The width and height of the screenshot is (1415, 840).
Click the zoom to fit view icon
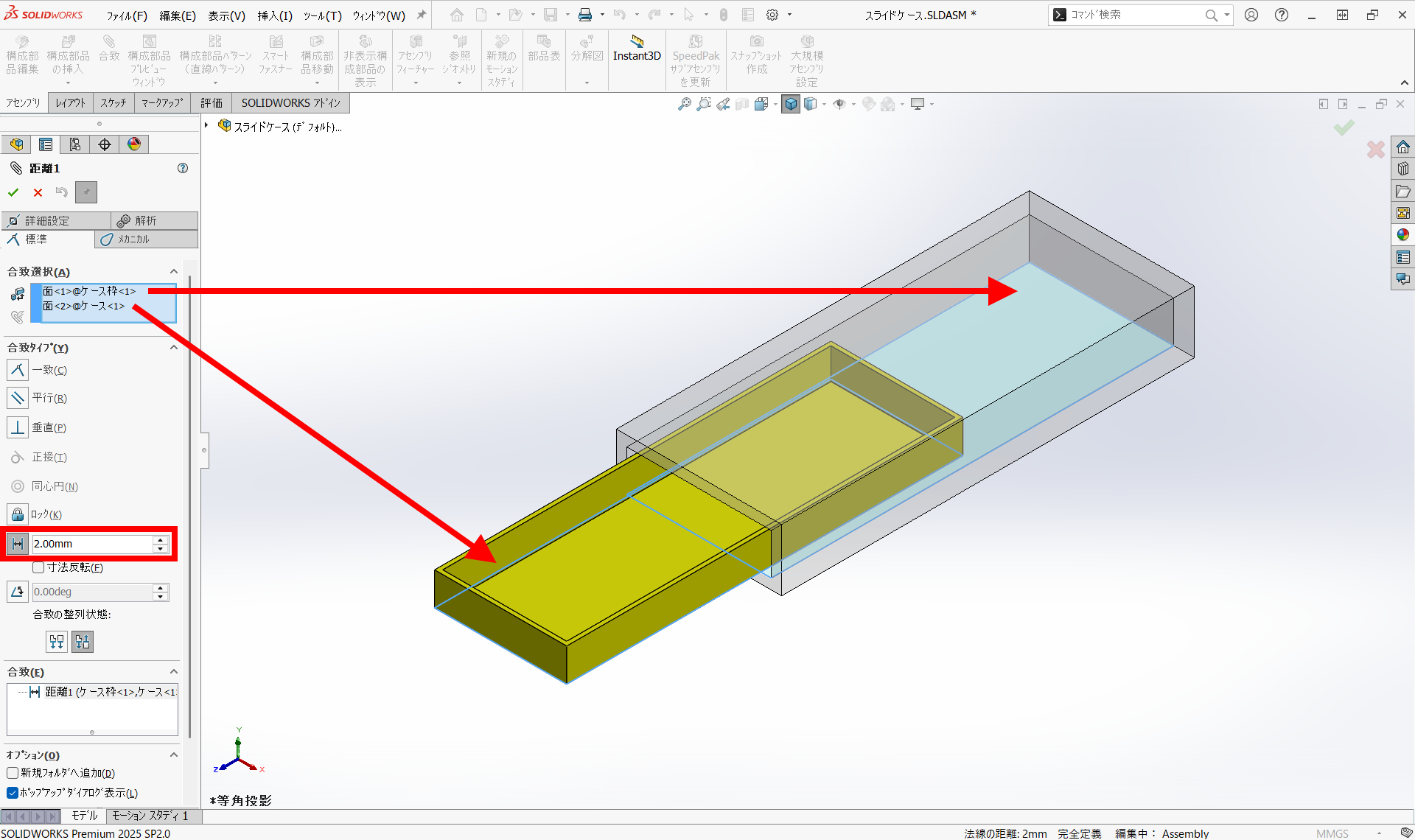(x=685, y=104)
